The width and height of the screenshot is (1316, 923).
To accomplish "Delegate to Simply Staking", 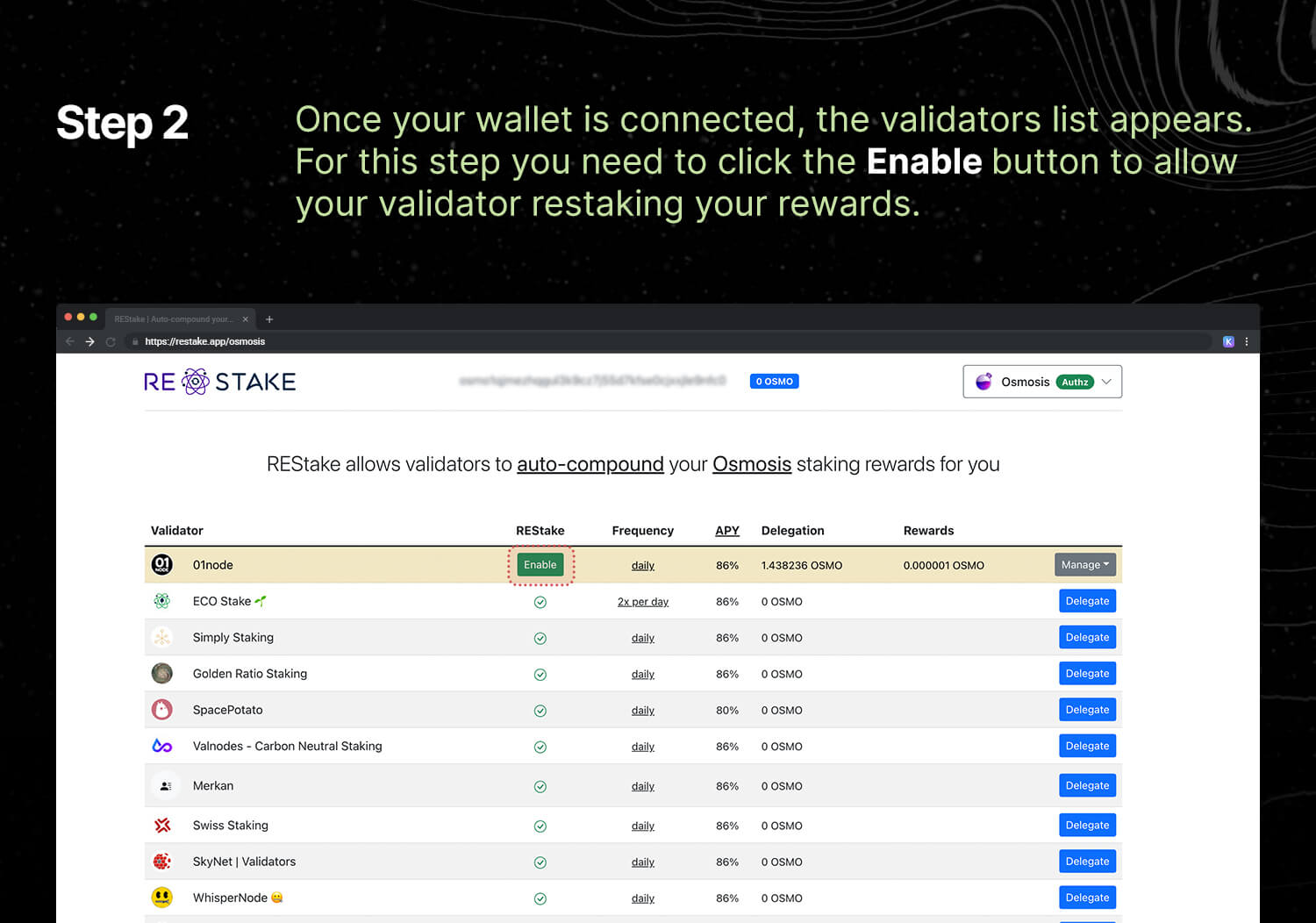I will point(1087,637).
